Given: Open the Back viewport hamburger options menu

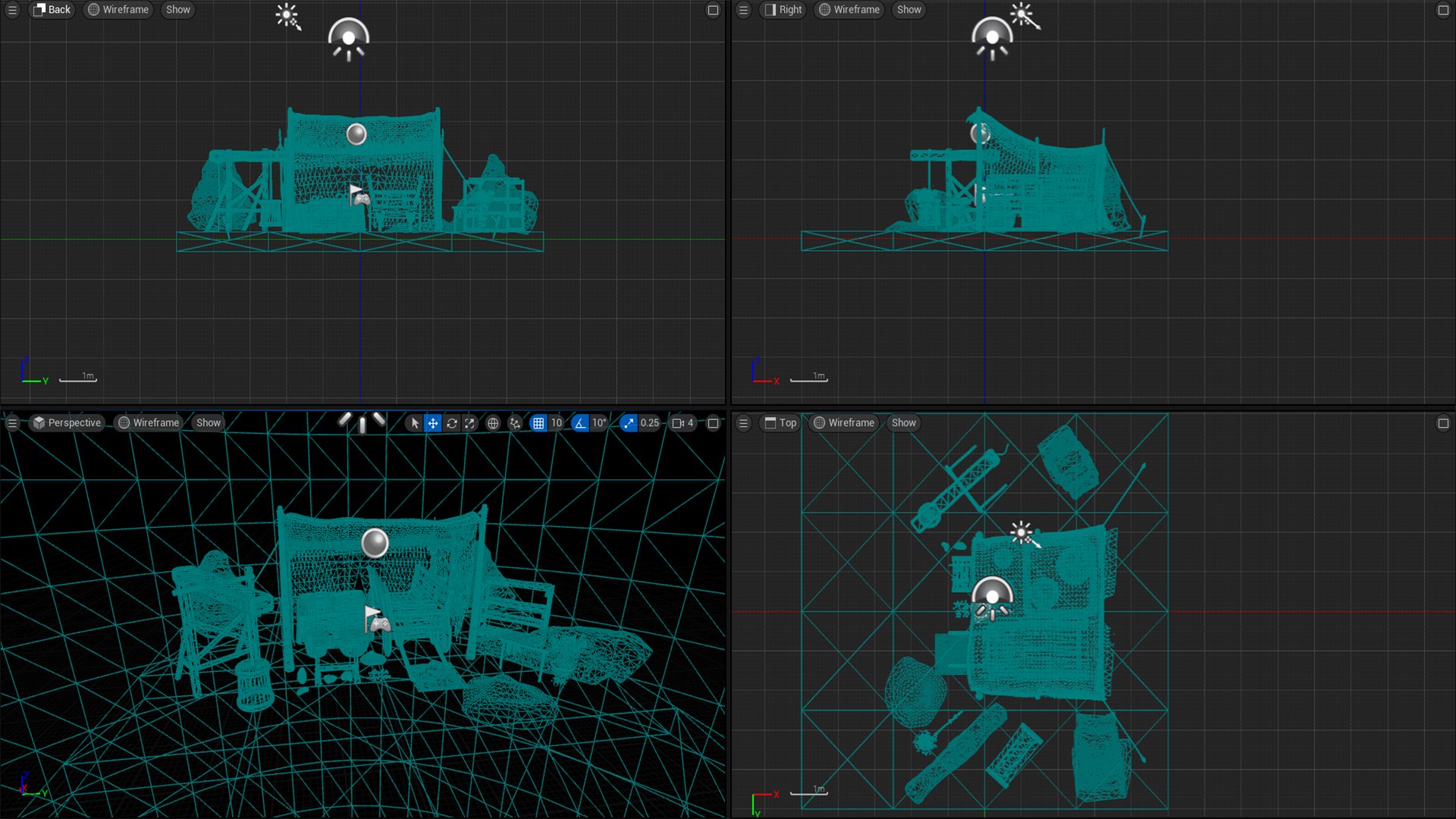Looking at the screenshot, I should [x=13, y=10].
